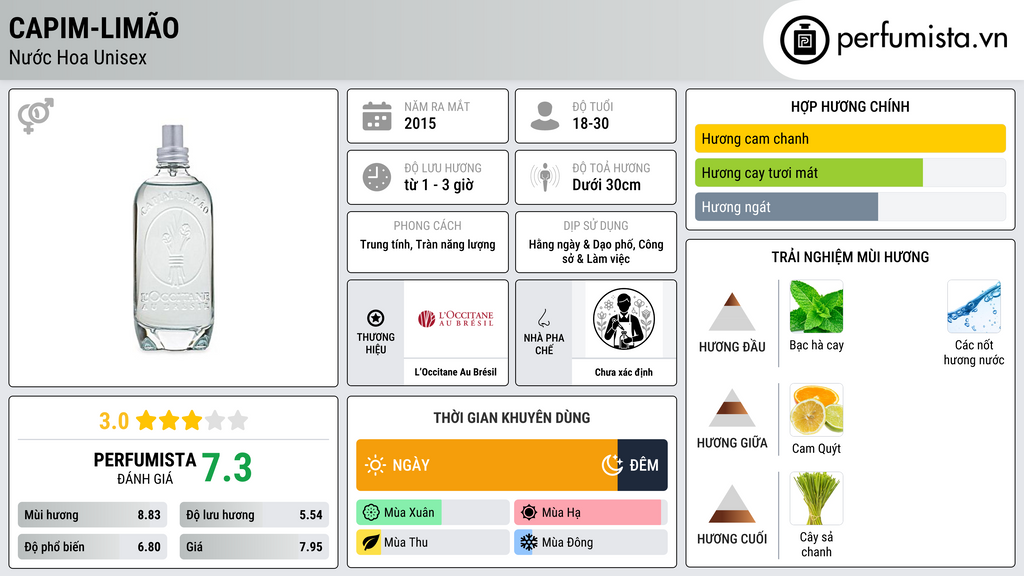Click the base note pyramid icon Hương cuối
Viewport: 1024px width, 576px height.
(x=732, y=504)
